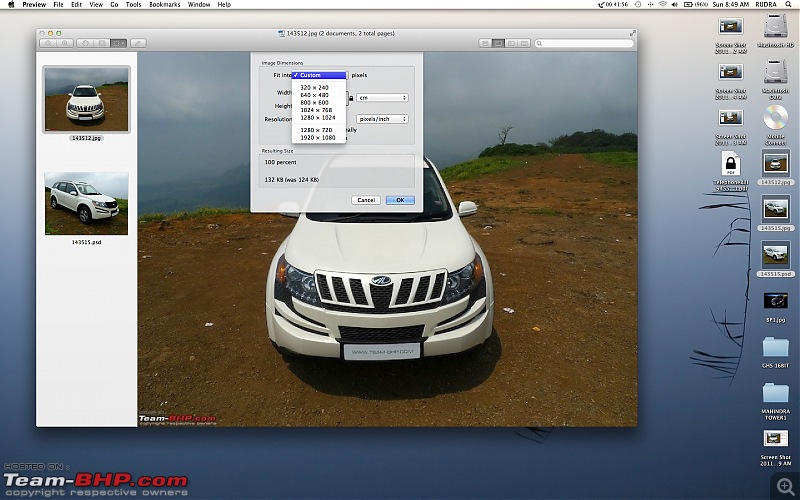Open the battery status menu
Screen dimensions: 800x500
[695, 4]
